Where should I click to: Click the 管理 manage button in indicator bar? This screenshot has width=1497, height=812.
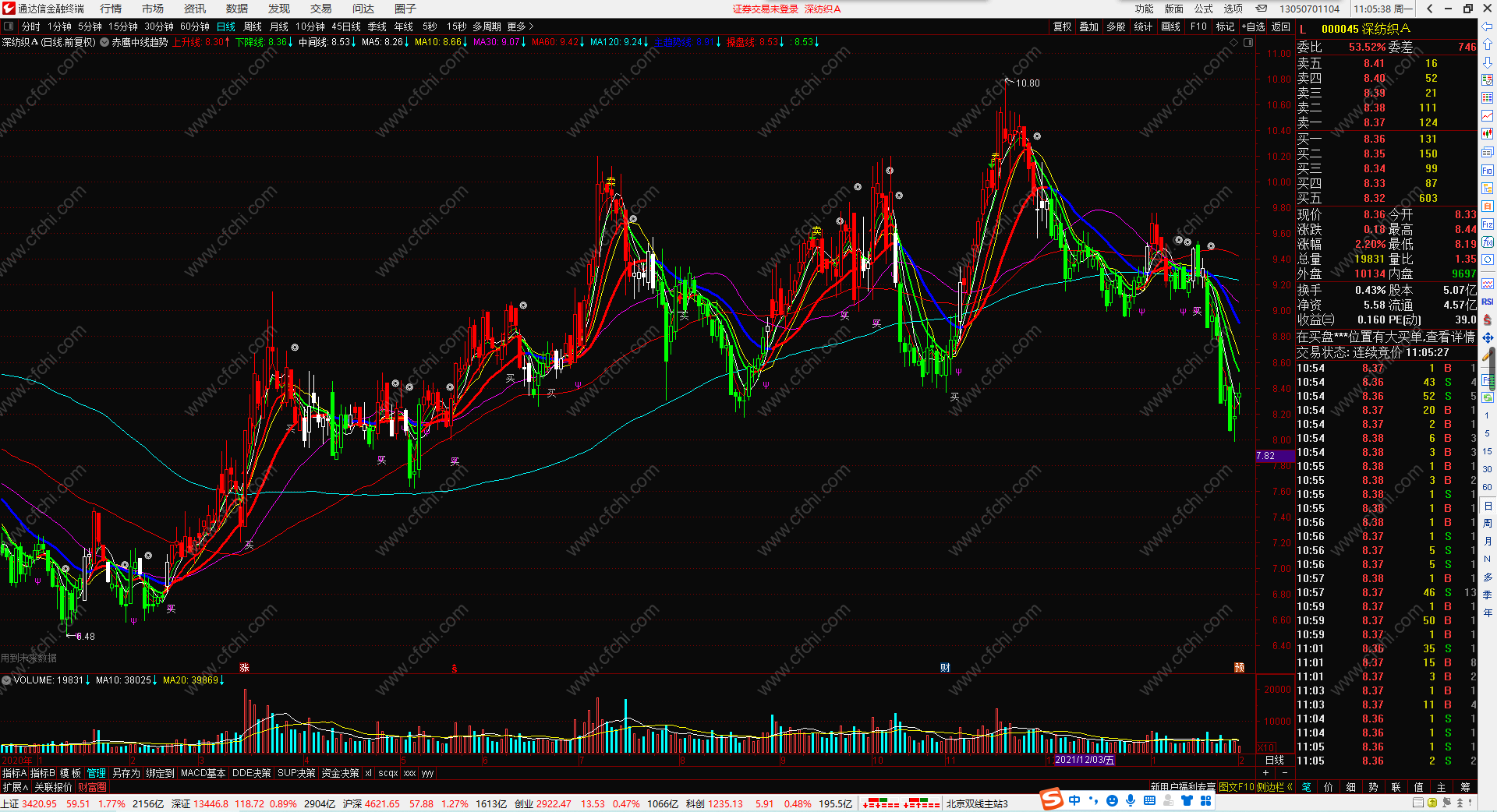click(96, 773)
